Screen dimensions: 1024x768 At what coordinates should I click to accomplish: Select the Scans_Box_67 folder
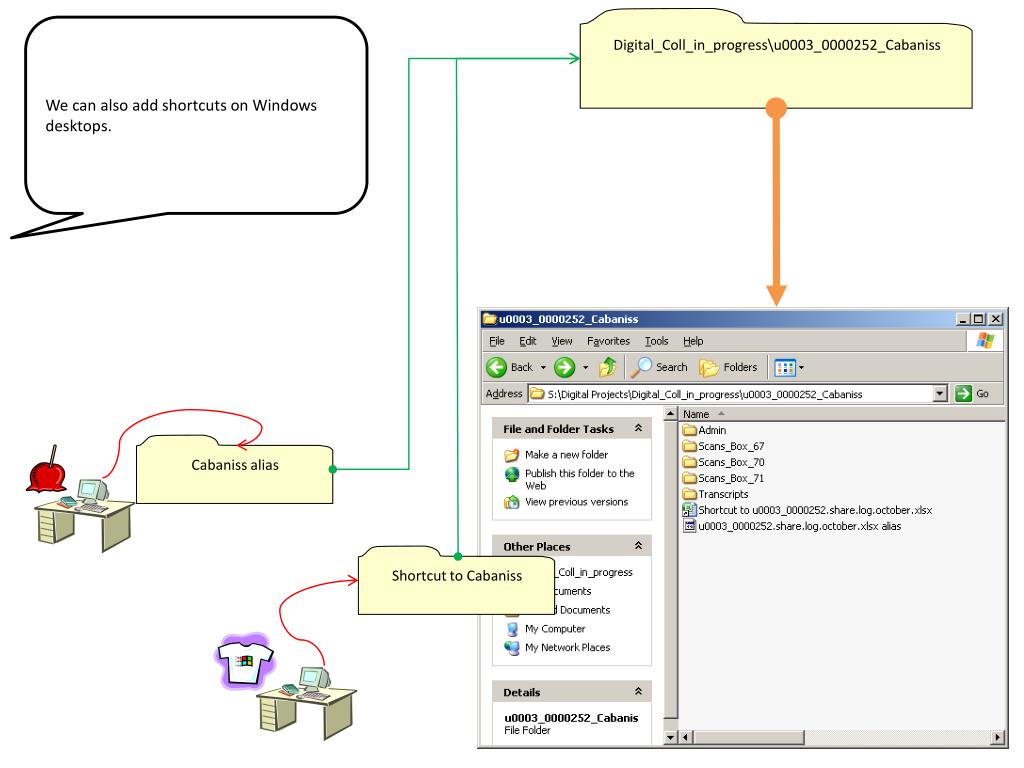coord(723,447)
